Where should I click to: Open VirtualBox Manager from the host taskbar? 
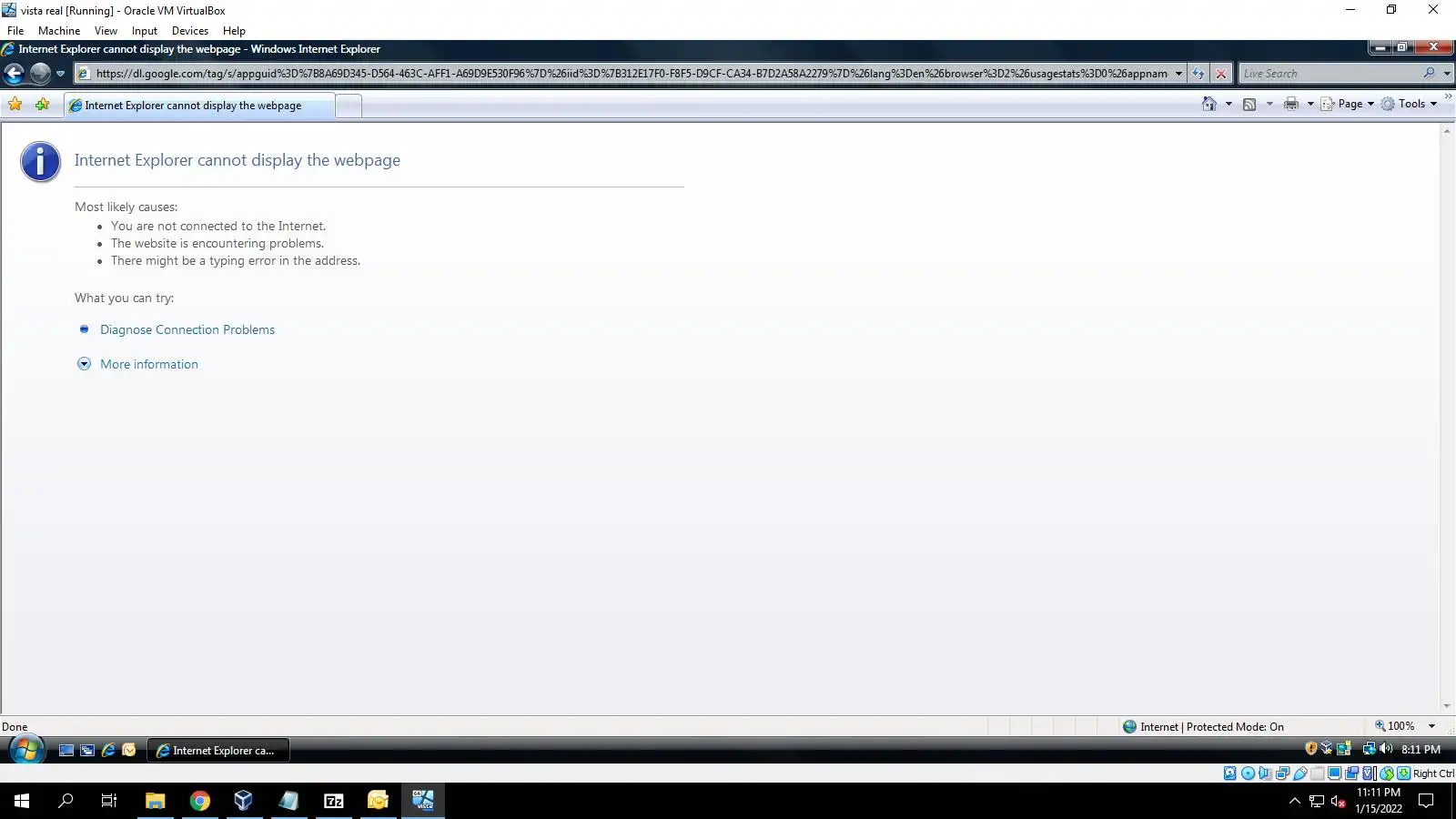point(244,801)
